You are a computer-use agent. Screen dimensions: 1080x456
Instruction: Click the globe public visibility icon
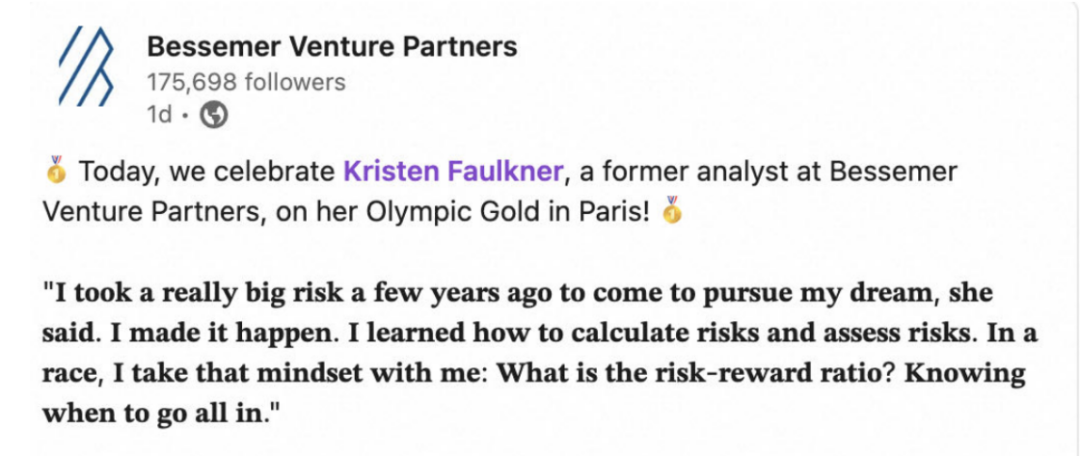[213, 116]
